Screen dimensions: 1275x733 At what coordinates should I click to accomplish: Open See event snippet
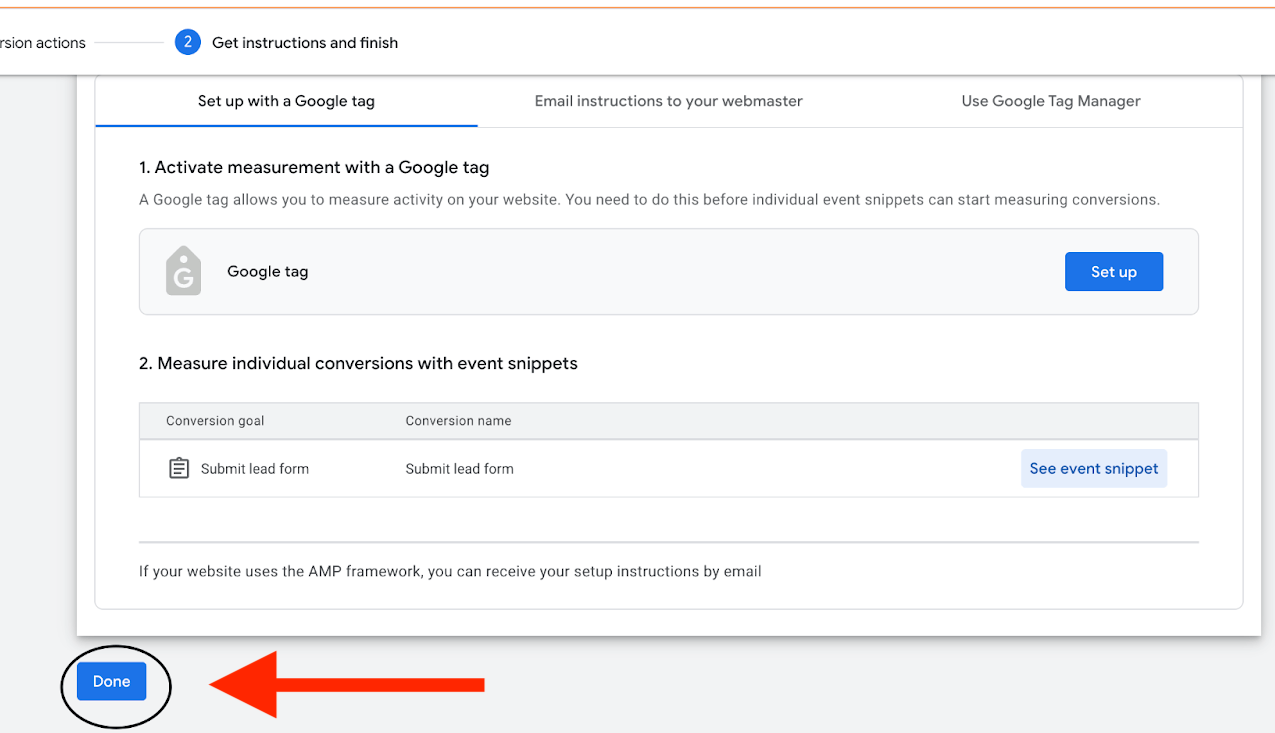pyautogui.click(x=1093, y=468)
